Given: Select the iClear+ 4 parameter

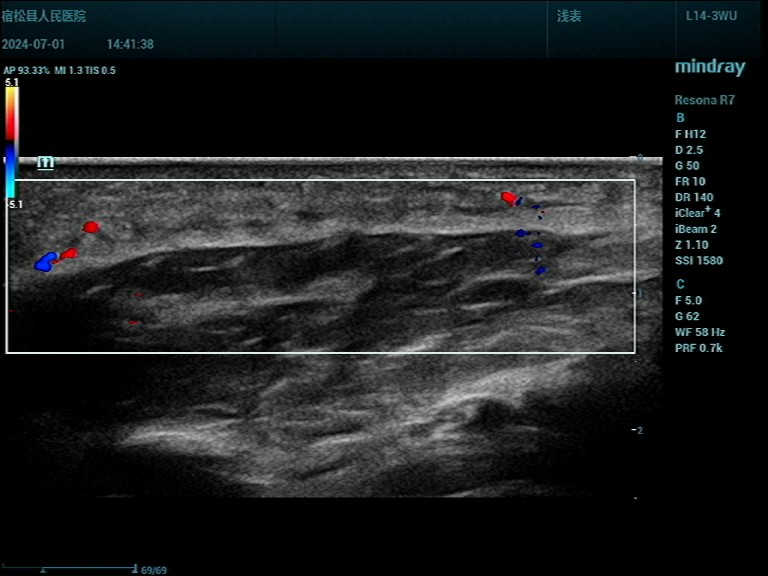Looking at the screenshot, I should (697, 213).
